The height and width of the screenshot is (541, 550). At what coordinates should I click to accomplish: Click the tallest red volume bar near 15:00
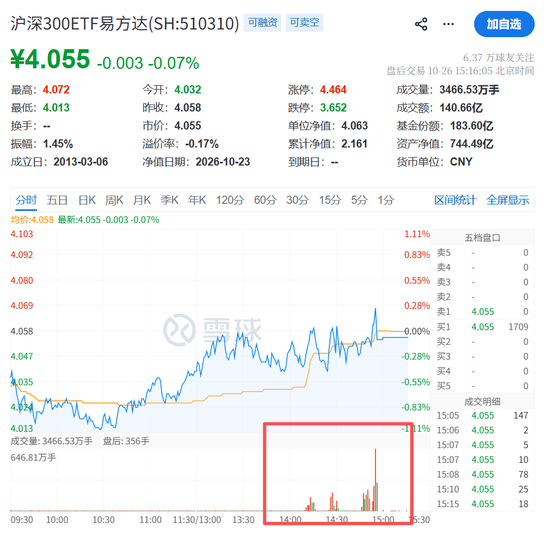pos(375,480)
